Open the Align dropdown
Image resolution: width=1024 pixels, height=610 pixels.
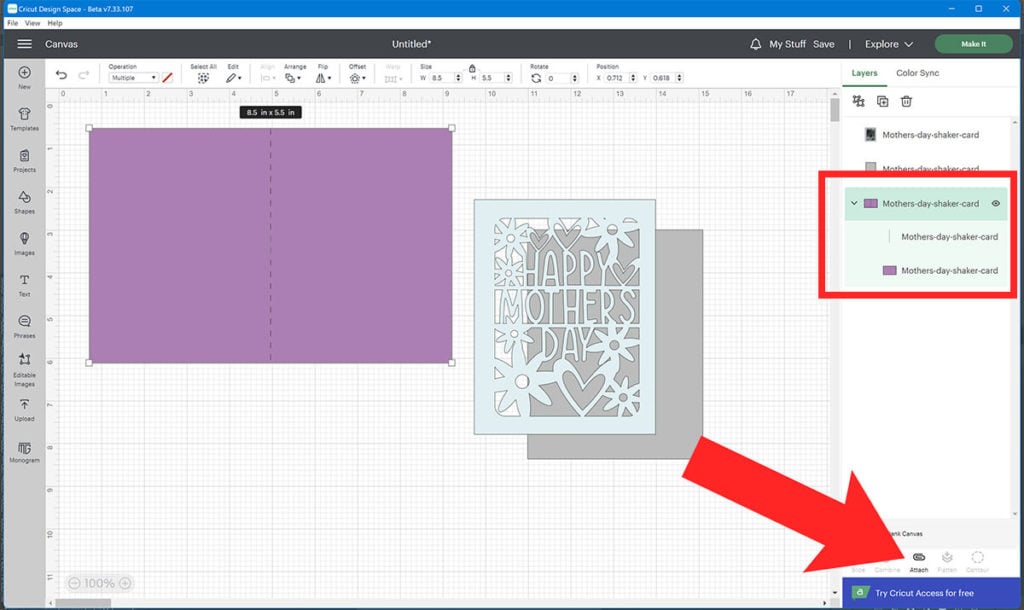268,78
